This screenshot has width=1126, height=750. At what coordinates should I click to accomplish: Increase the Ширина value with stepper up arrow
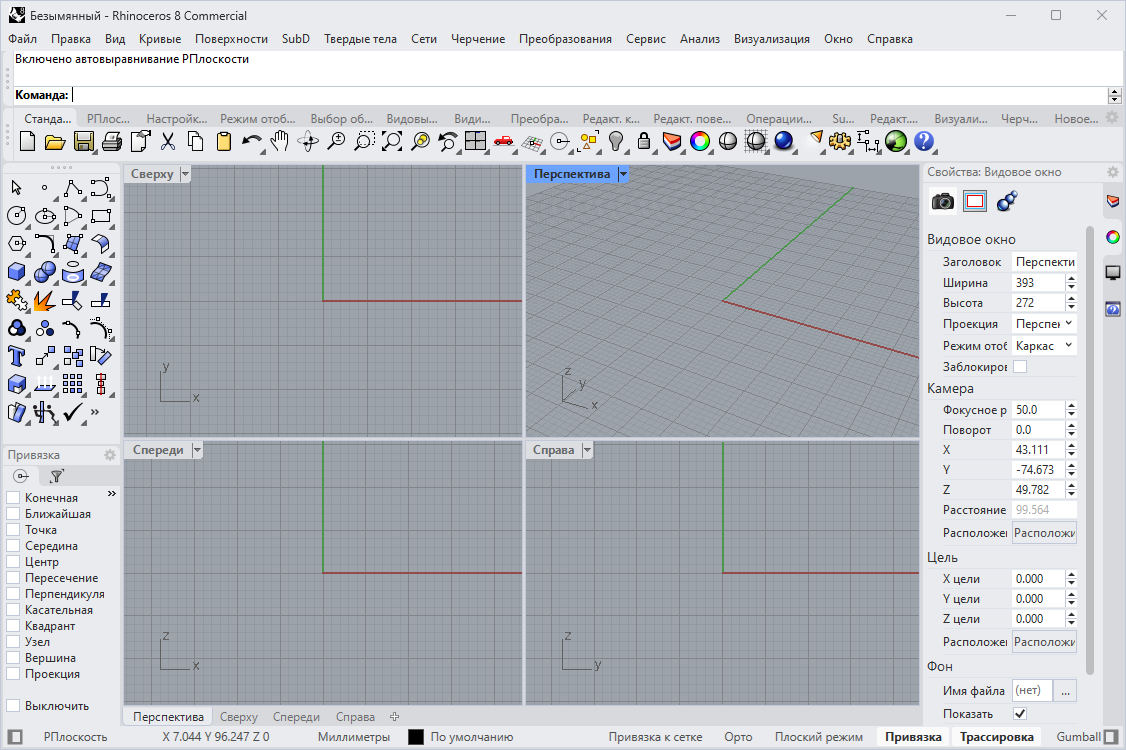pos(1071,278)
